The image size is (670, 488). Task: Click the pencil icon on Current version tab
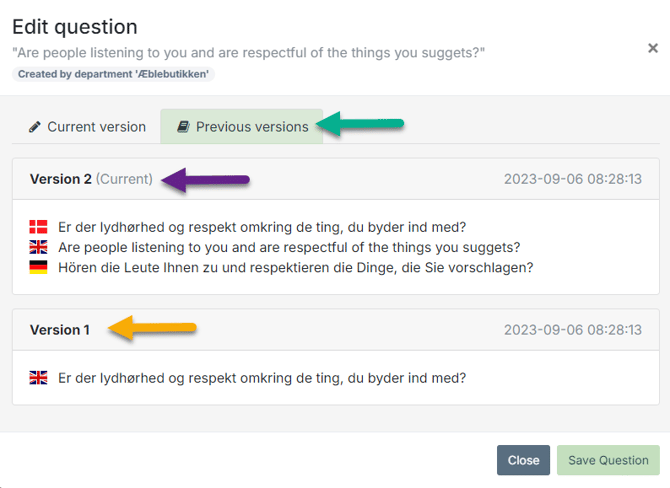(x=35, y=127)
